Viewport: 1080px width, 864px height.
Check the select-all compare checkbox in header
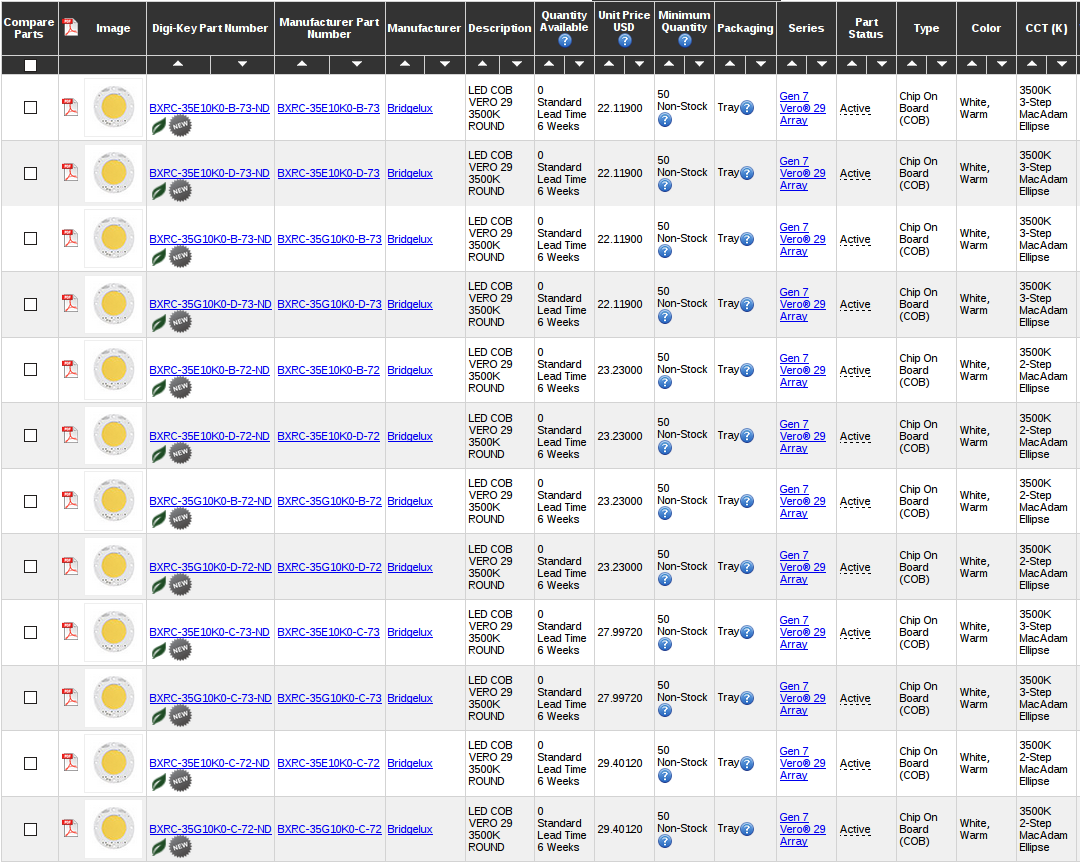(x=30, y=65)
